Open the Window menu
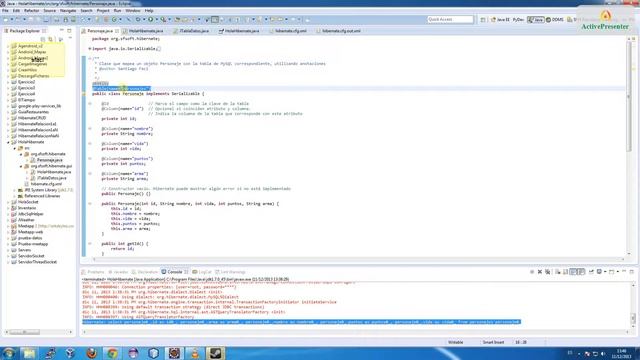640x360 pixels. [133, 11]
